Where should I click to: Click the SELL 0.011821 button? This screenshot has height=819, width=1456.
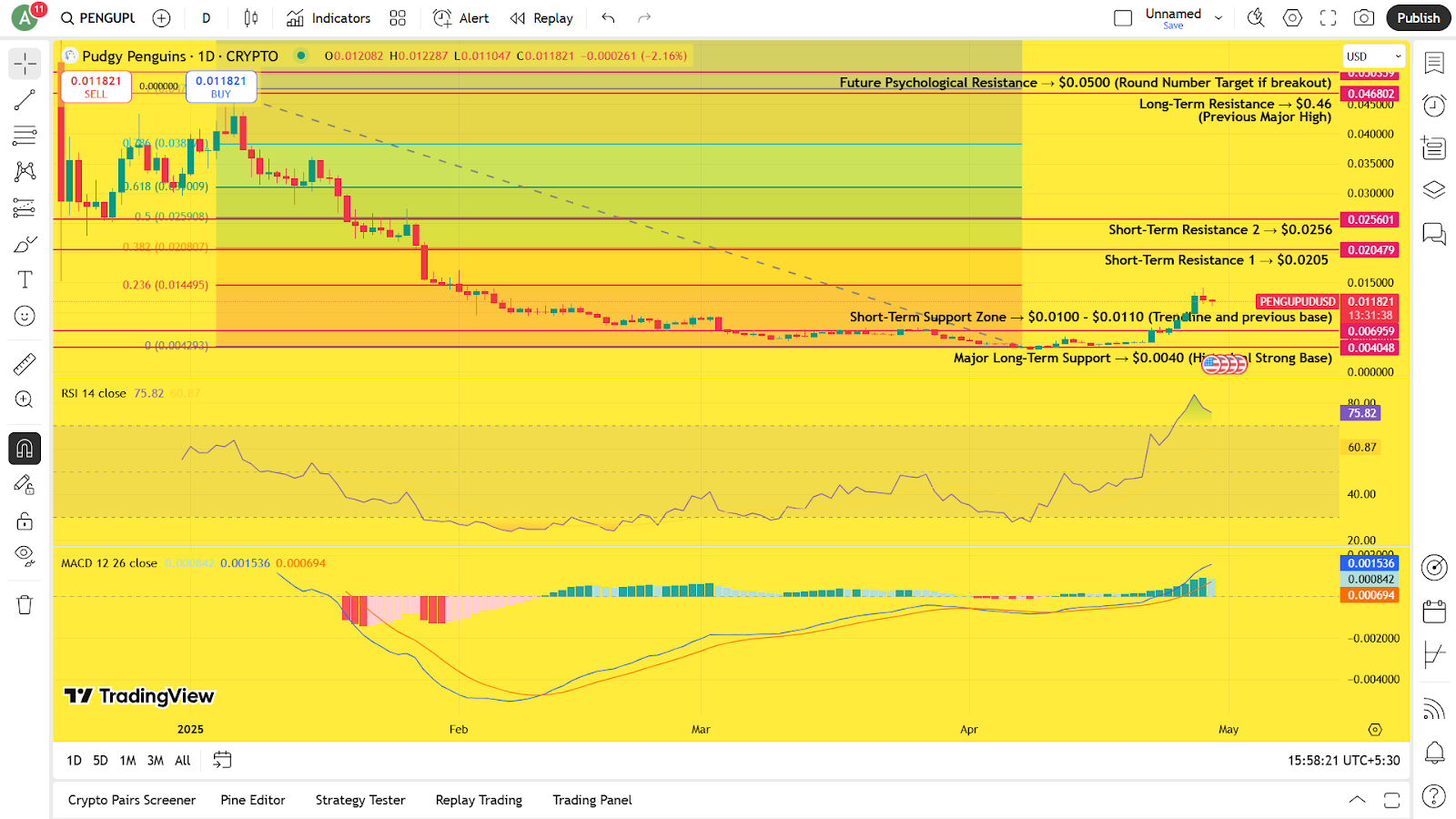coord(96,86)
